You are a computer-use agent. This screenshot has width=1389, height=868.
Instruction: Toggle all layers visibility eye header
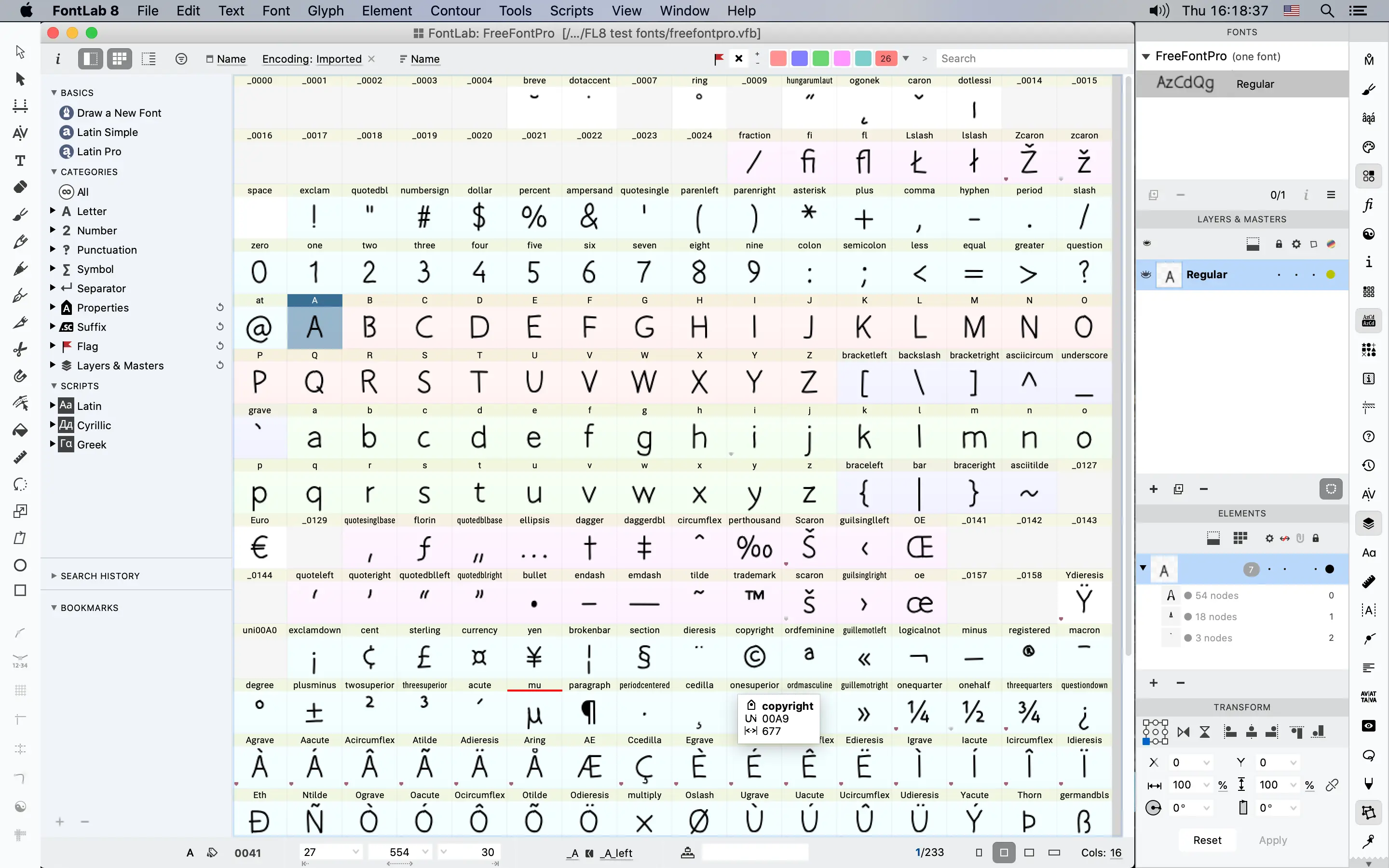(1147, 244)
